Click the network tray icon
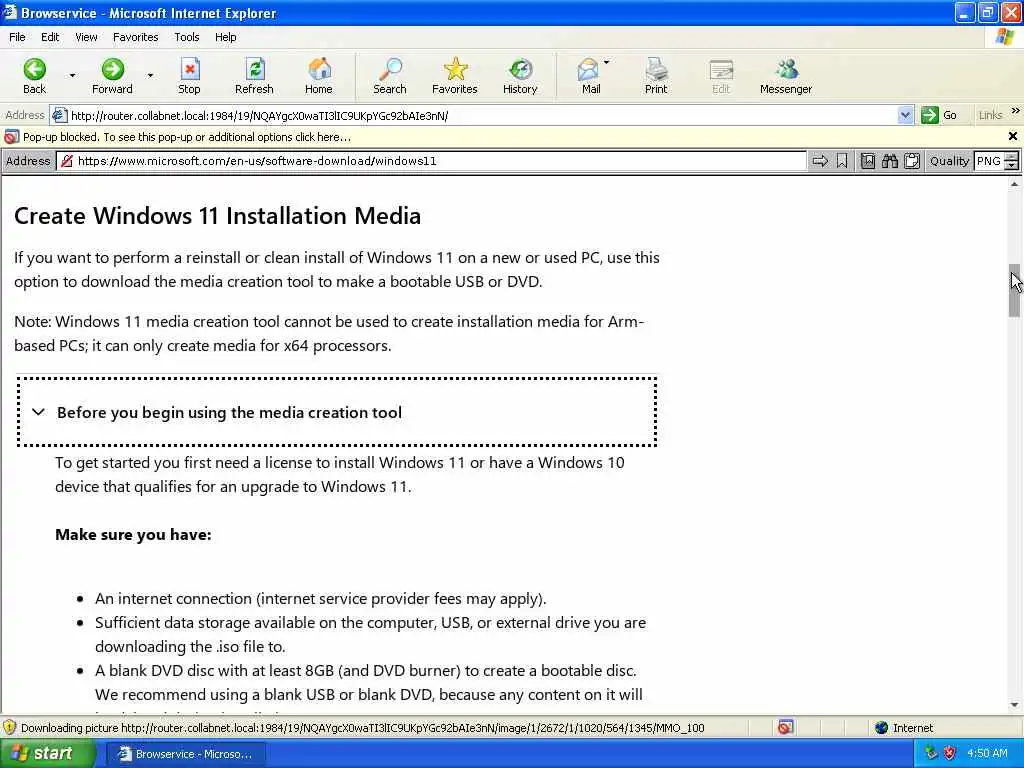 [931, 753]
